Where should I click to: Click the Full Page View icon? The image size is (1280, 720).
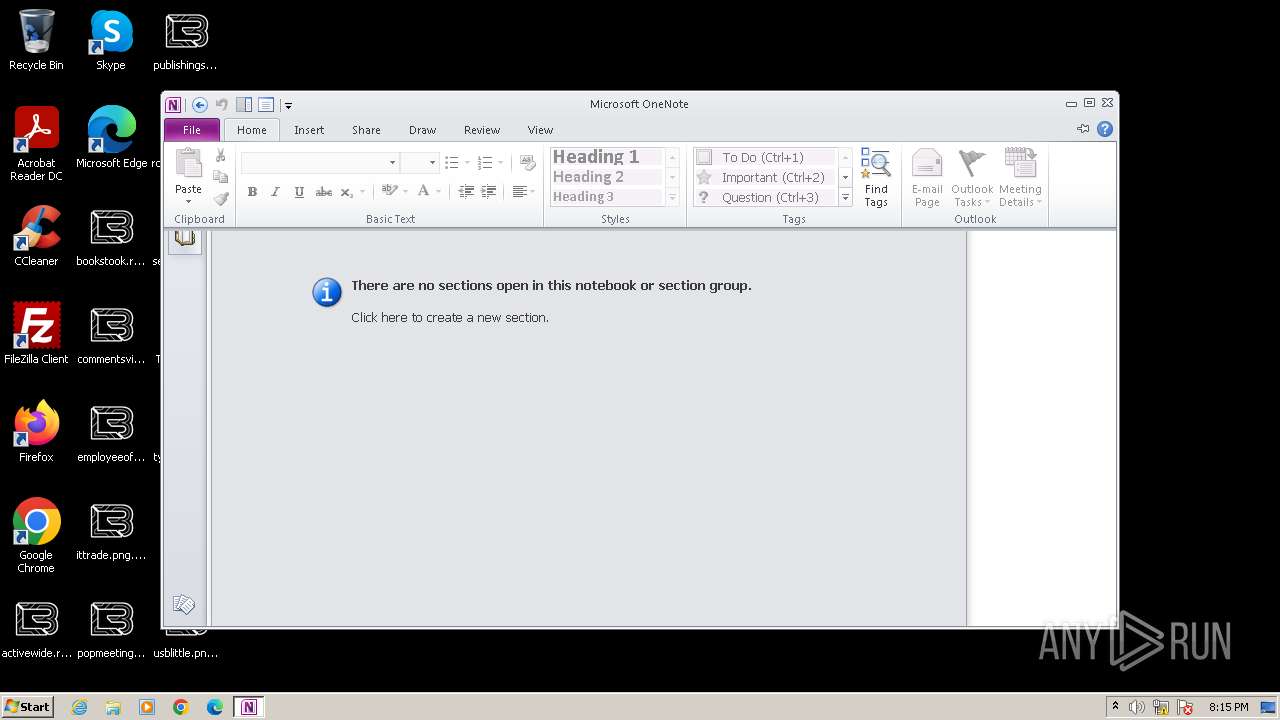point(266,105)
